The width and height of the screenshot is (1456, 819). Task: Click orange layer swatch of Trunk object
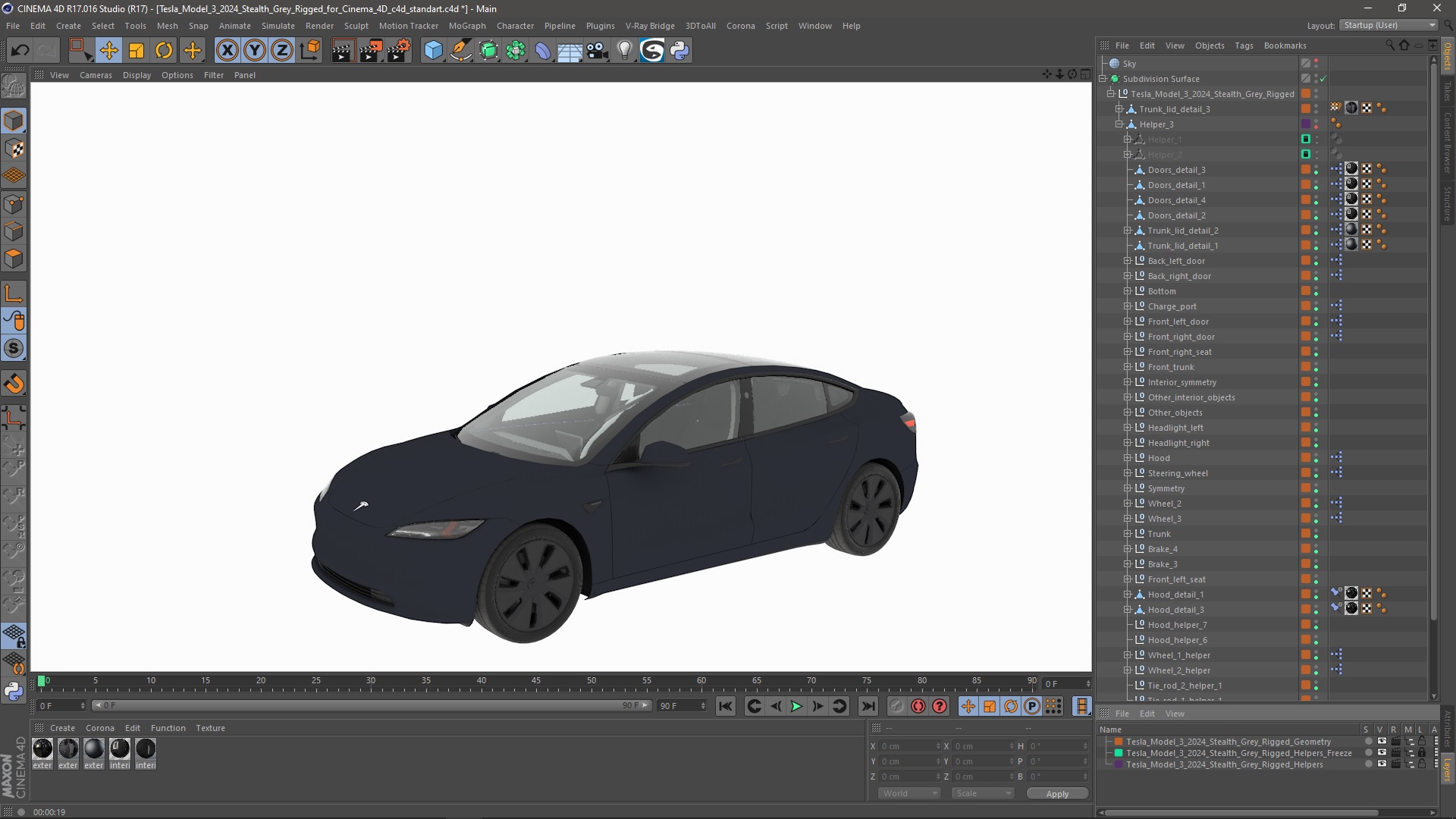pyautogui.click(x=1306, y=534)
